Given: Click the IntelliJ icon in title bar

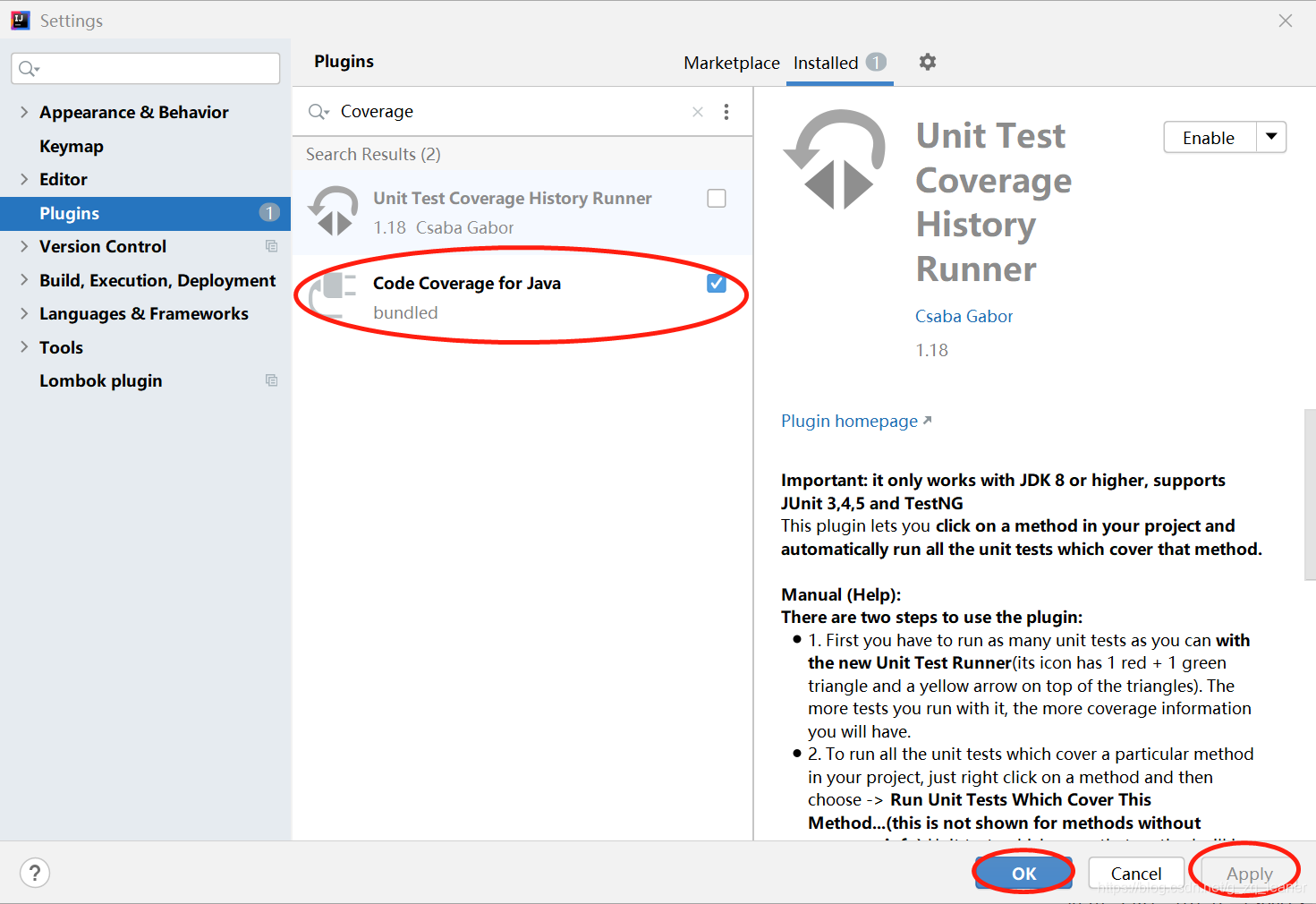Looking at the screenshot, I should [x=21, y=21].
